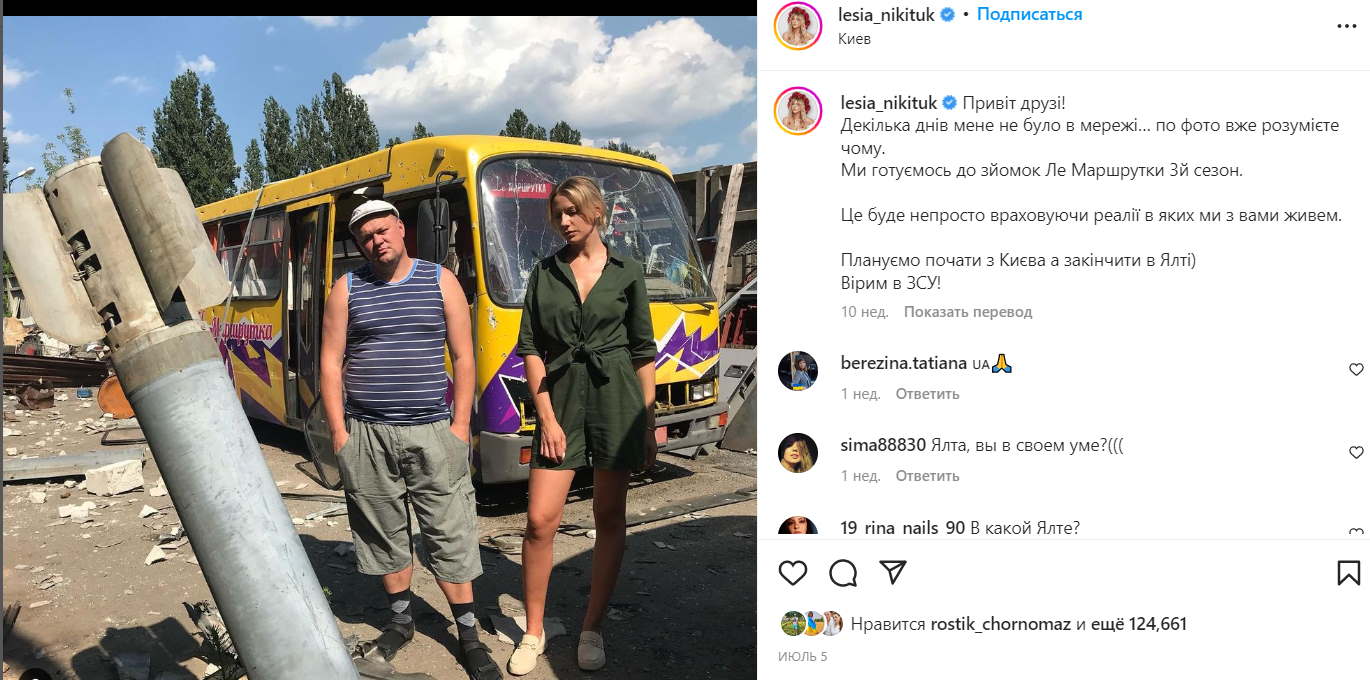The width and height of the screenshot is (1370, 680).
Task: Reply to sima88830's comment with Ответить
Action: [927, 476]
